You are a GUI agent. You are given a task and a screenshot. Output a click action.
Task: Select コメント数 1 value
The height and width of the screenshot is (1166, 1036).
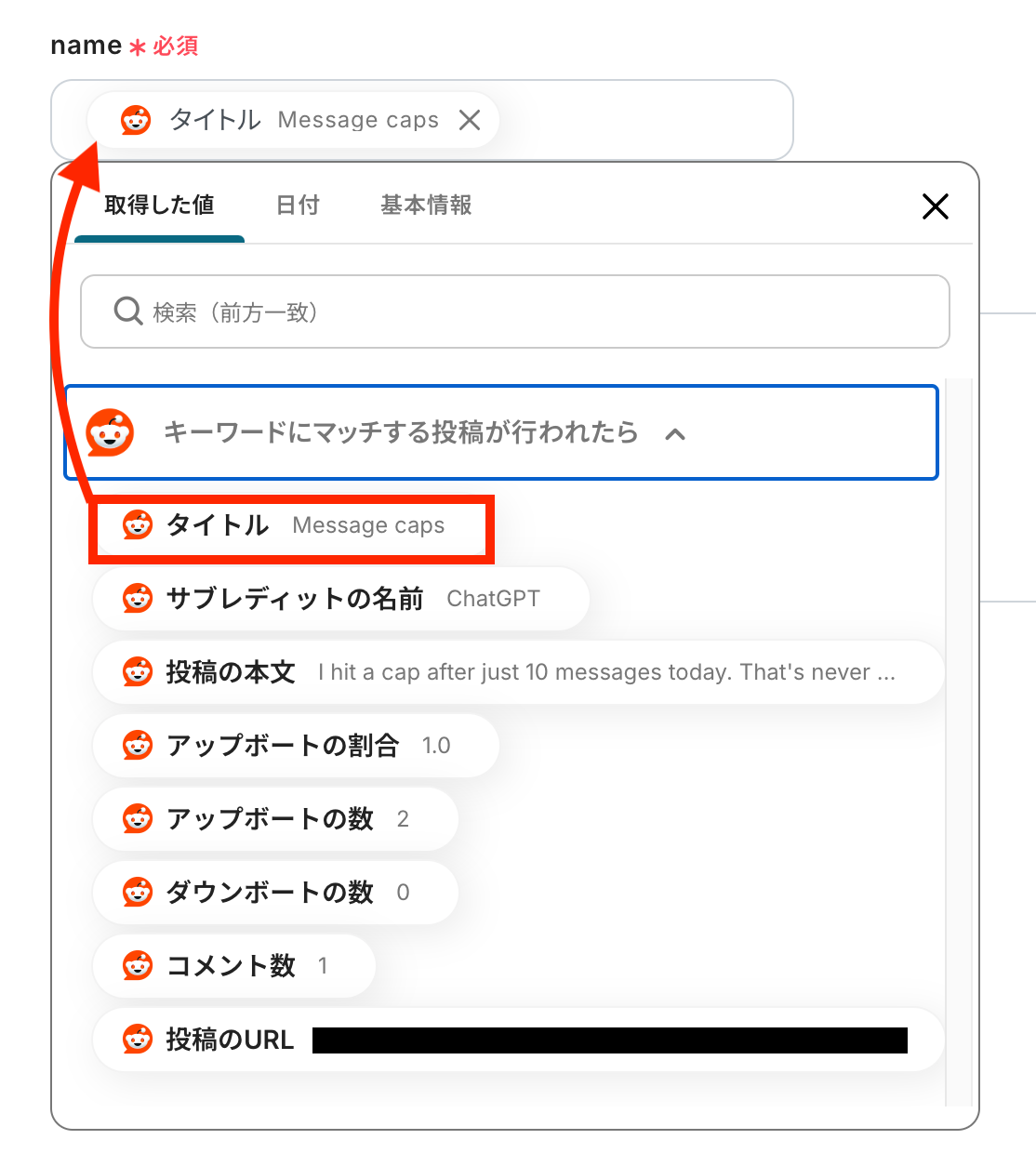click(235, 966)
